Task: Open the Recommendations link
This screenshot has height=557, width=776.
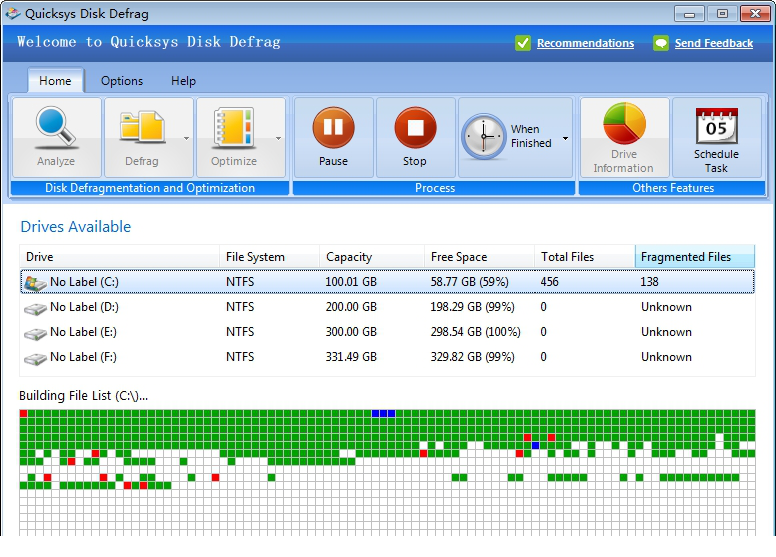Action: 585,43
